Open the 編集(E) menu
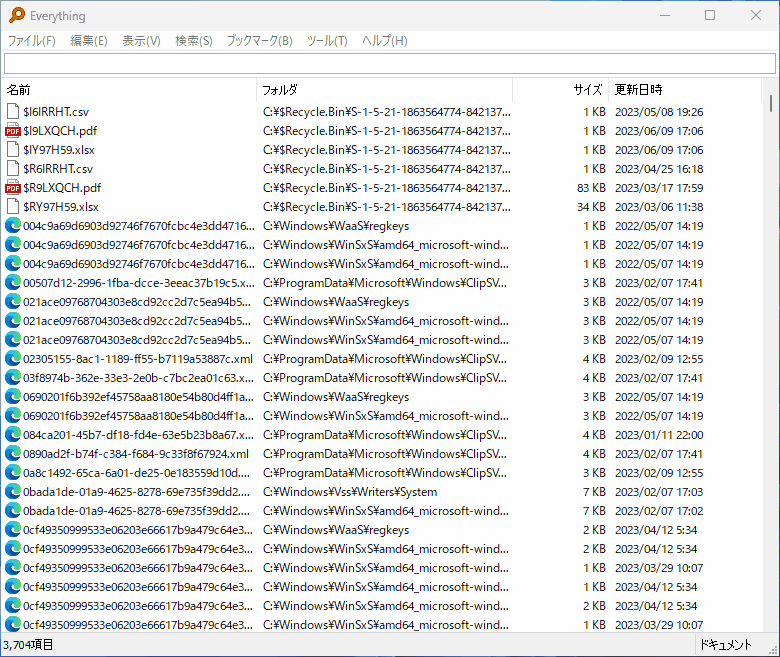This screenshot has height=657, width=780. click(89, 41)
